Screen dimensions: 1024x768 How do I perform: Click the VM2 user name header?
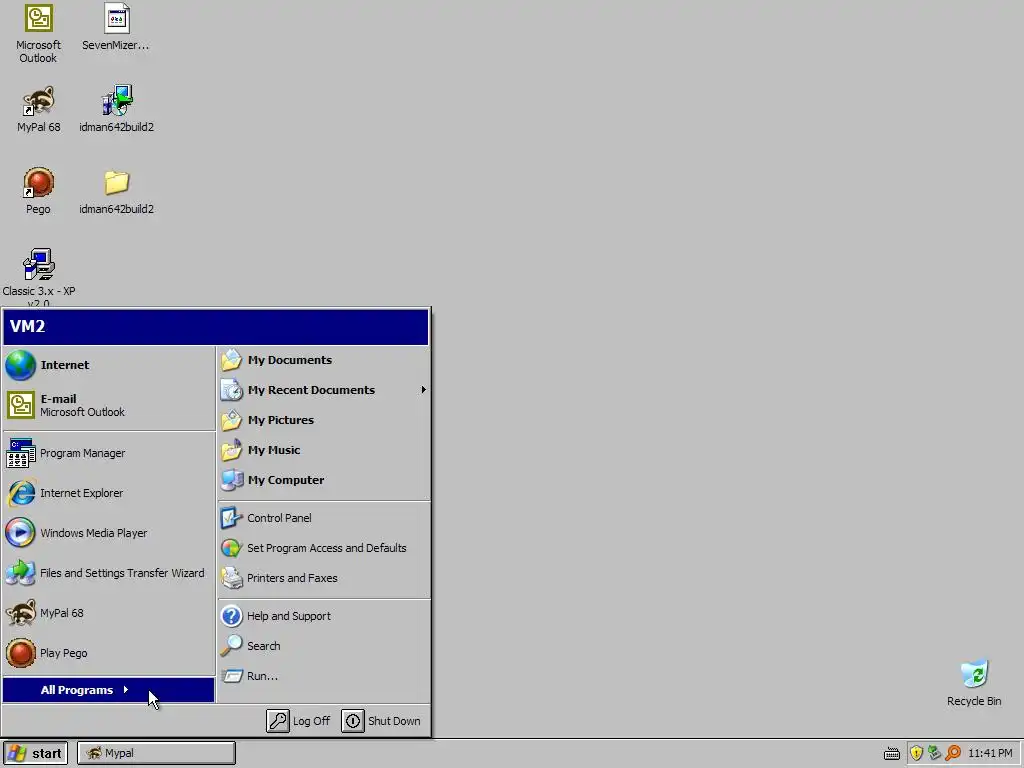tap(216, 327)
